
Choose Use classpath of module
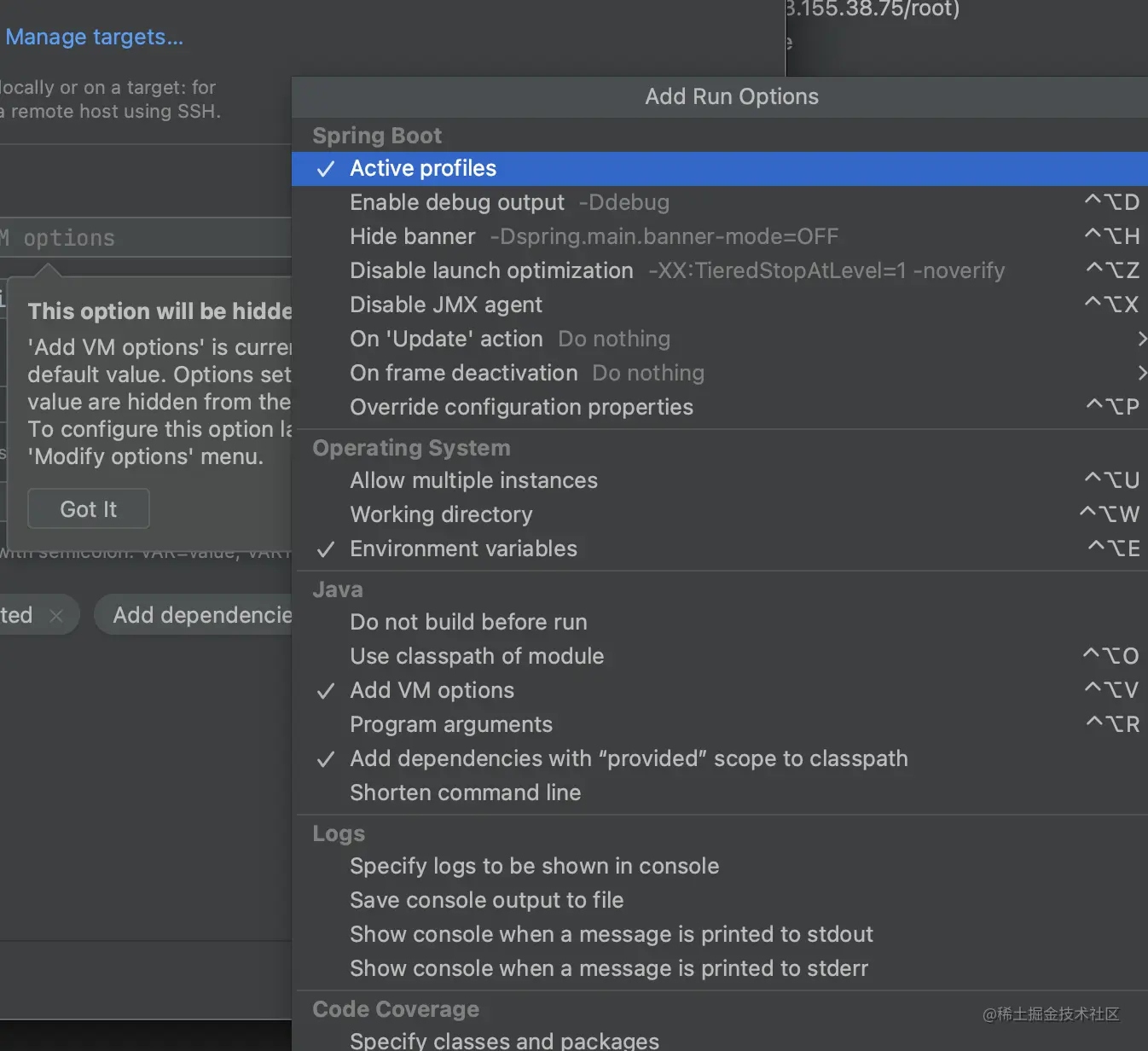click(x=720, y=657)
